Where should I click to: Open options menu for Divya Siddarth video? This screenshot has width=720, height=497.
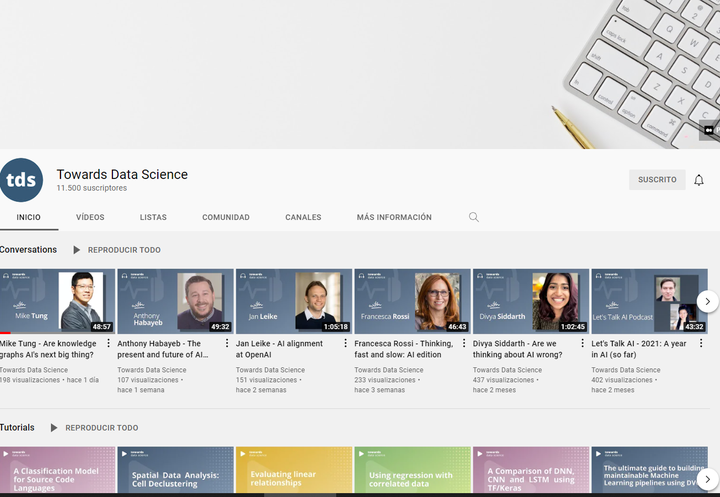click(582, 343)
